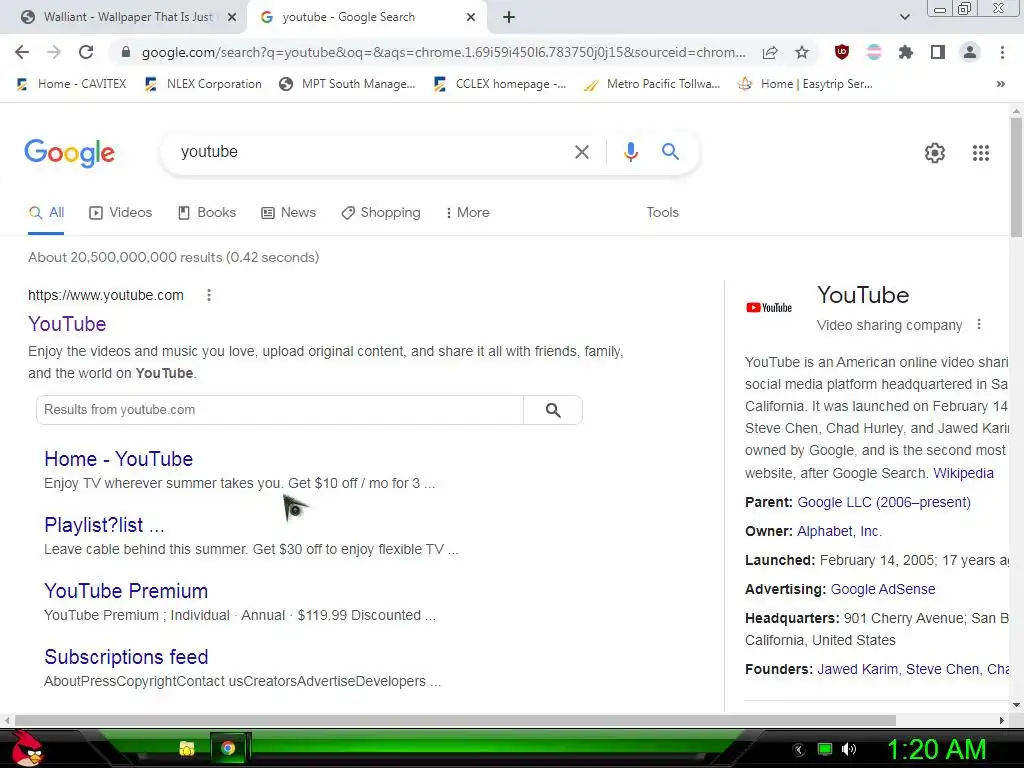Go back to the previous page
This screenshot has height=768, width=1024.
22,52
